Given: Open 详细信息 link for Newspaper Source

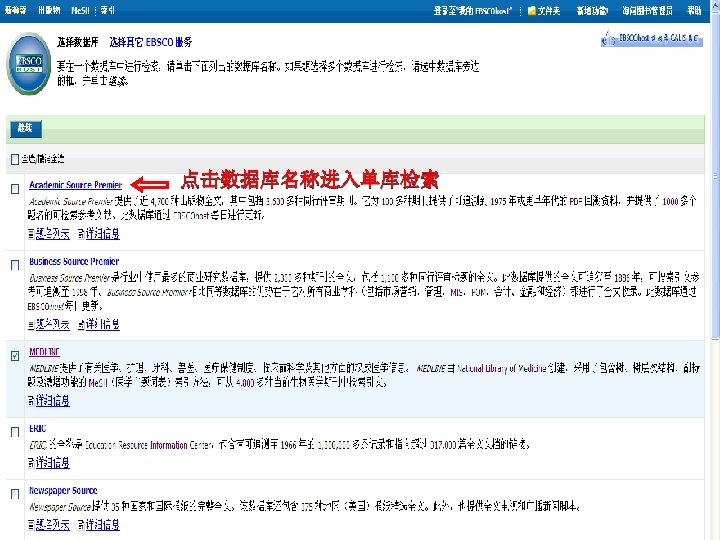Looking at the screenshot, I should coord(103,525).
